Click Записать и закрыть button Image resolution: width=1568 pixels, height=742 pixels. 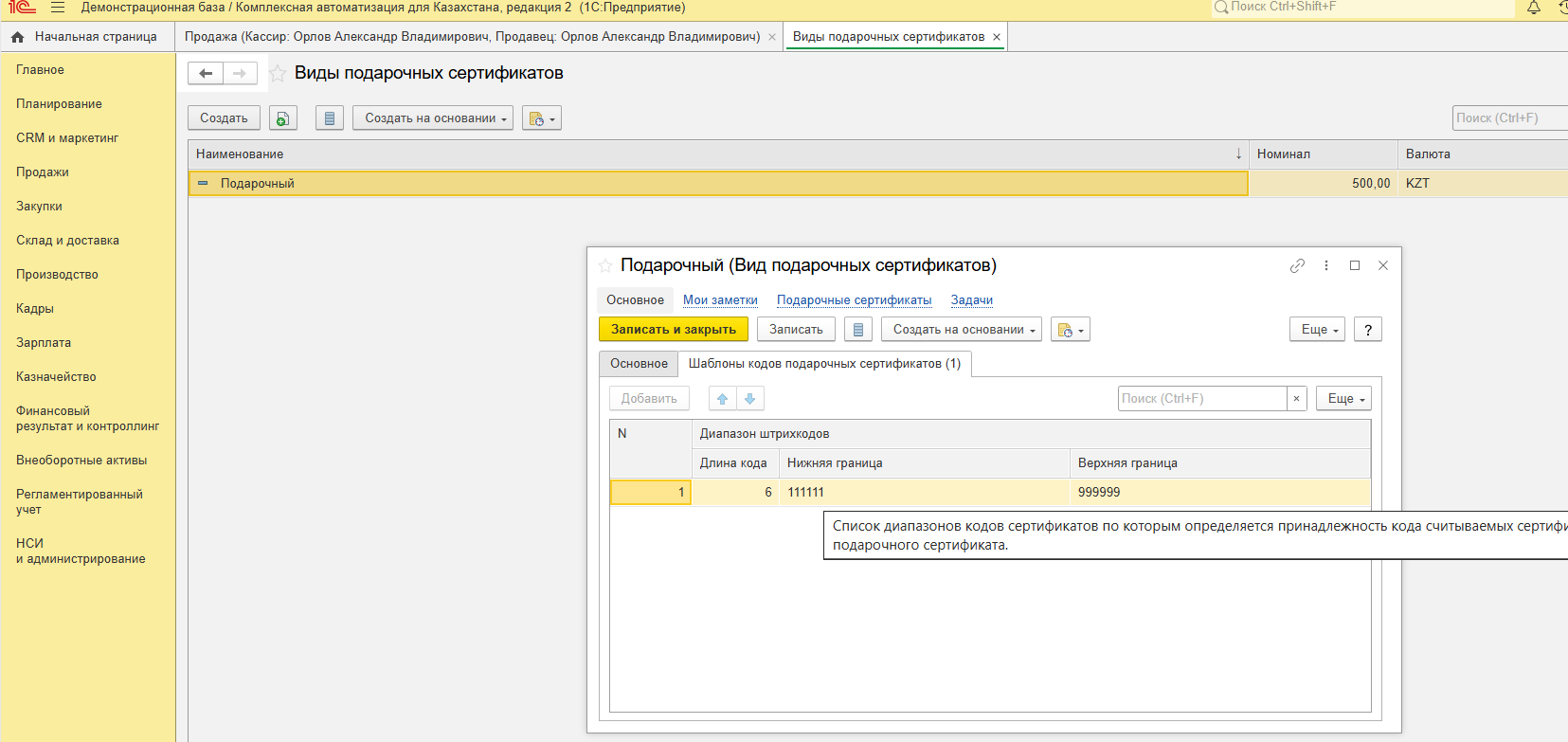click(673, 330)
